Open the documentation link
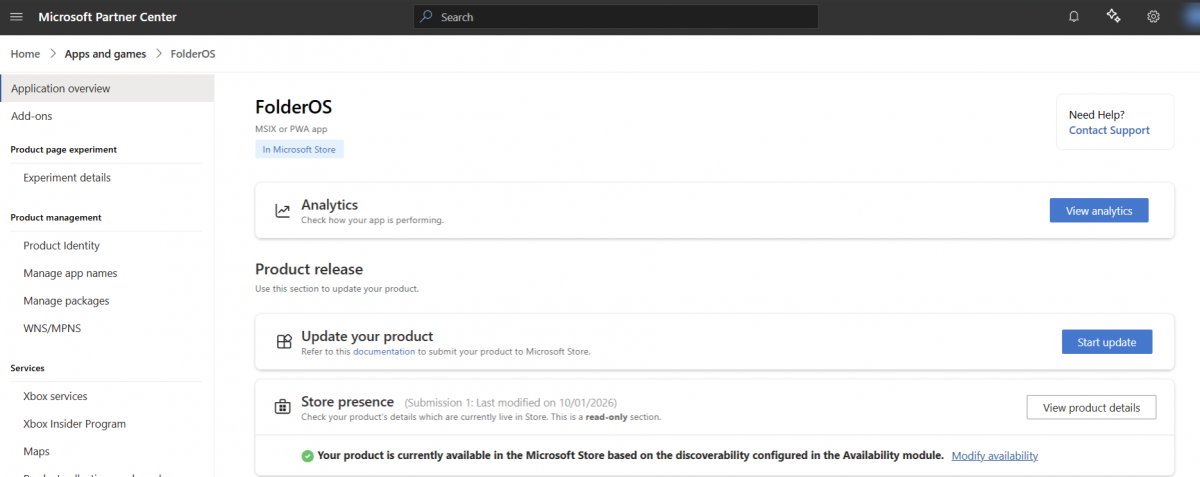This screenshot has height=477, width=1200. coord(384,352)
